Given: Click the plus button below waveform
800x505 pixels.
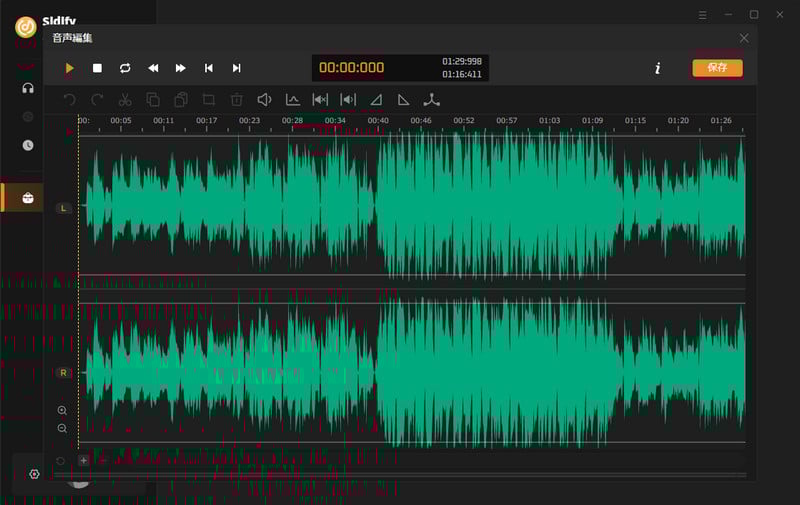Looking at the screenshot, I should [84, 461].
